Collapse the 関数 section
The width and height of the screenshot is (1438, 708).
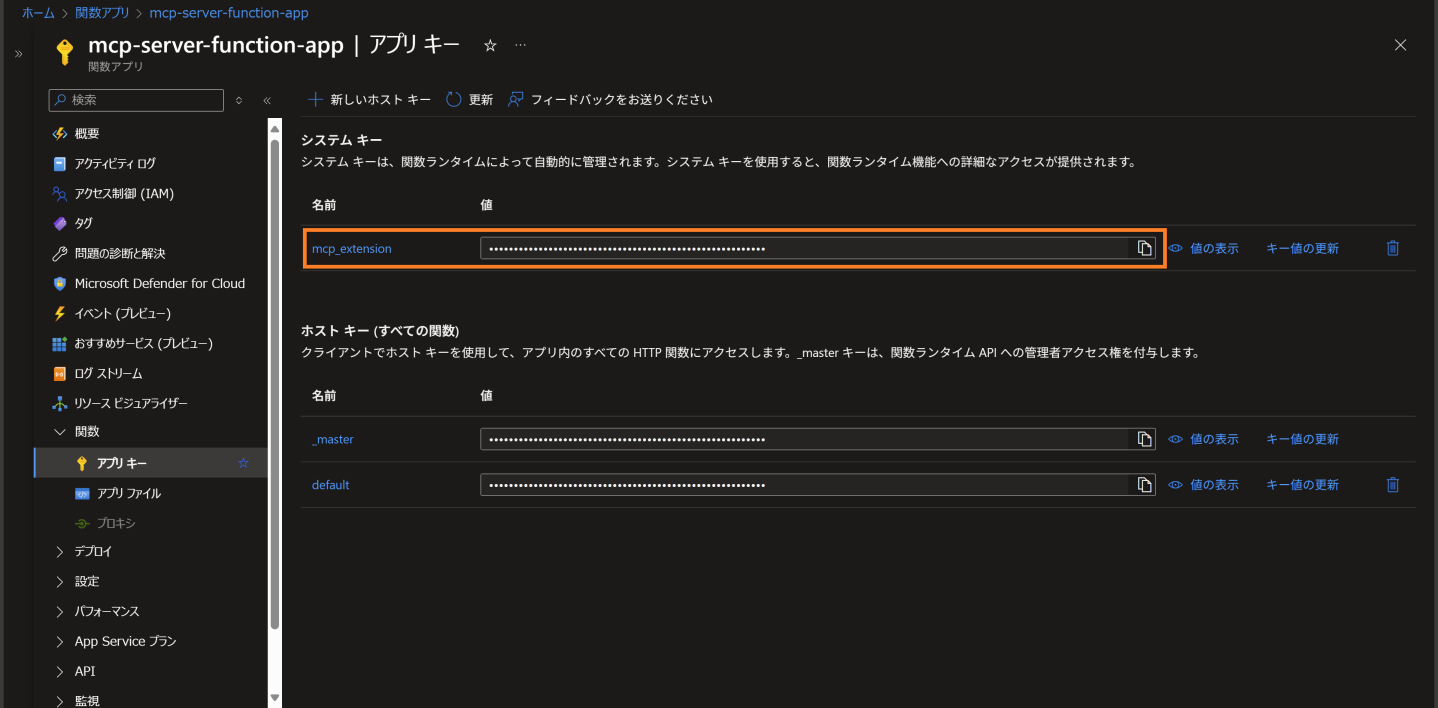[59, 432]
